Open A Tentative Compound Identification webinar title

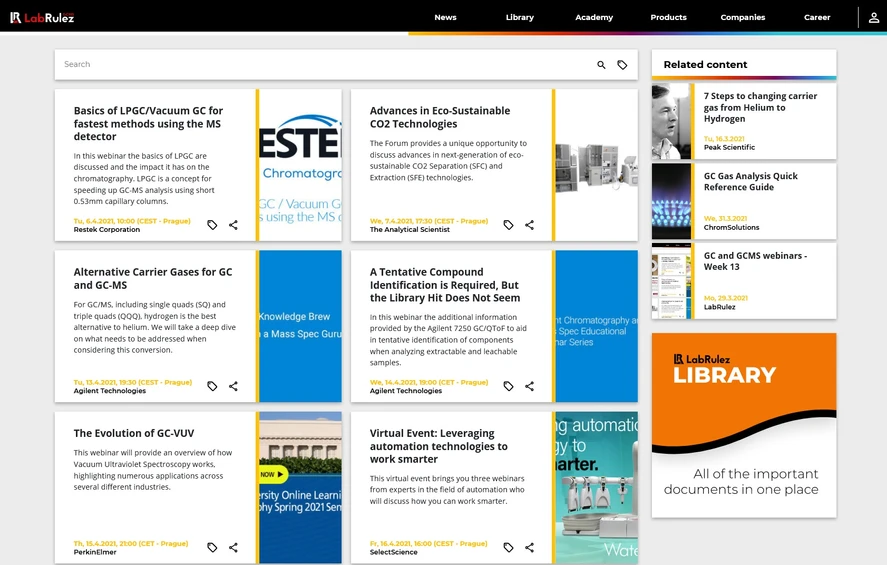click(445, 284)
